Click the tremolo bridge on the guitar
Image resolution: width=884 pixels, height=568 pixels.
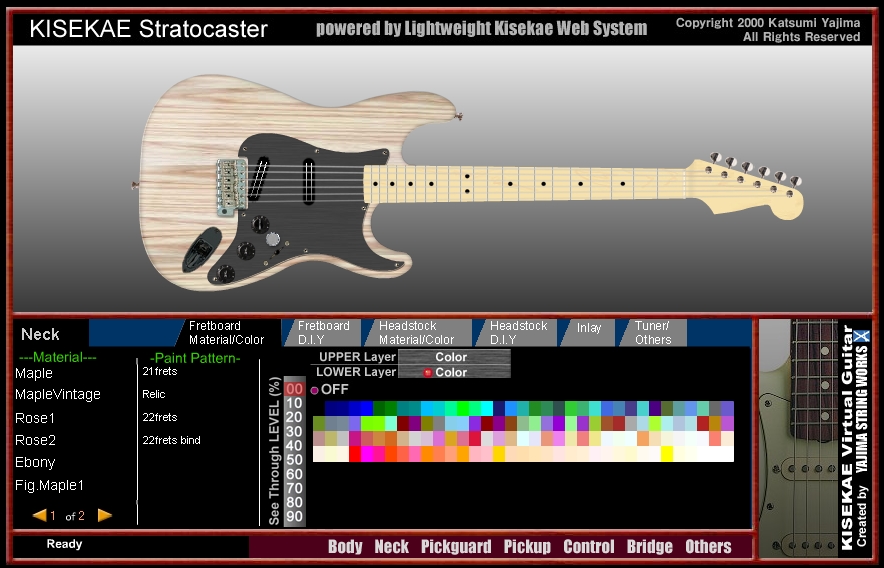pos(231,185)
